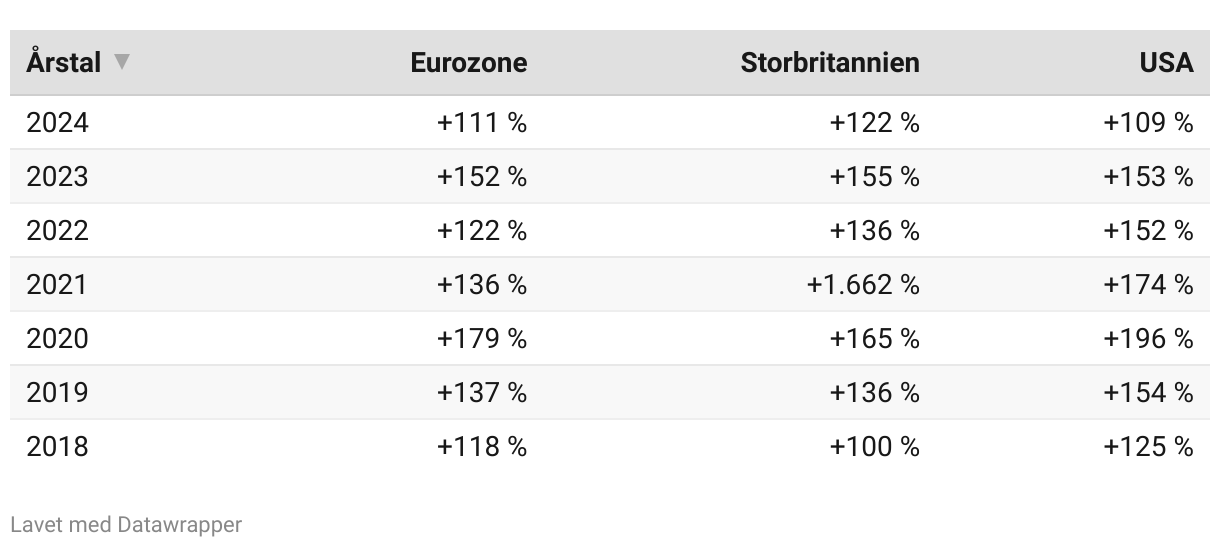Click the USA value +109 %
The height and width of the screenshot is (548, 1220).
(1148, 123)
